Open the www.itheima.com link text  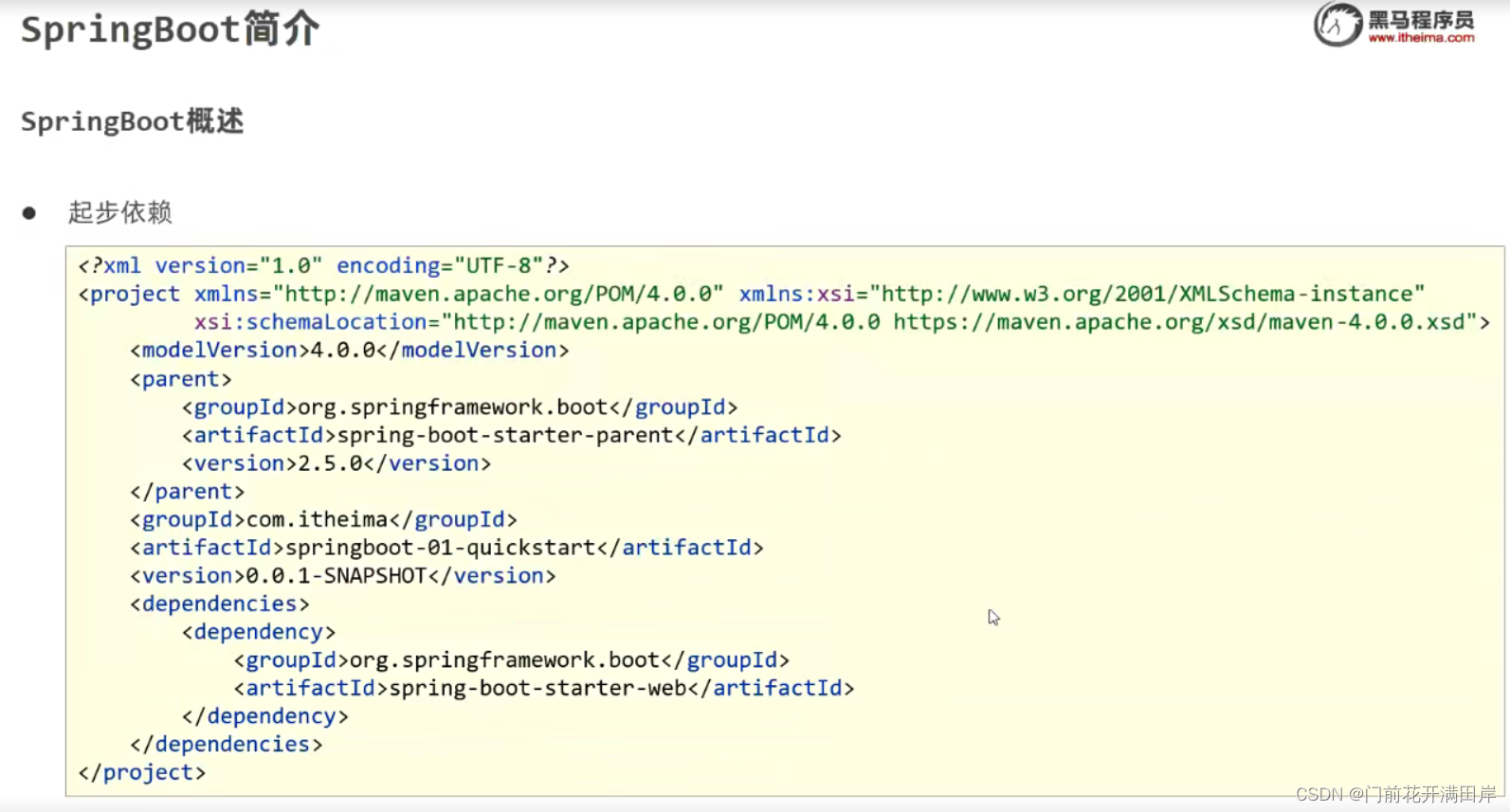click(1421, 39)
